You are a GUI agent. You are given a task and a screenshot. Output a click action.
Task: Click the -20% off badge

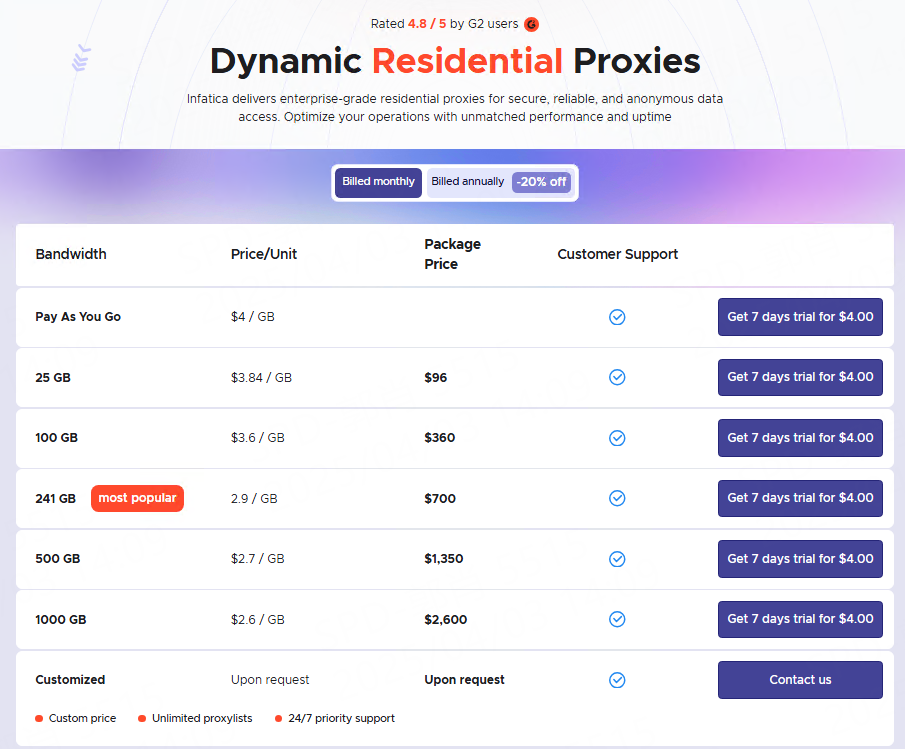pyautogui.click(x=541, y=183)
